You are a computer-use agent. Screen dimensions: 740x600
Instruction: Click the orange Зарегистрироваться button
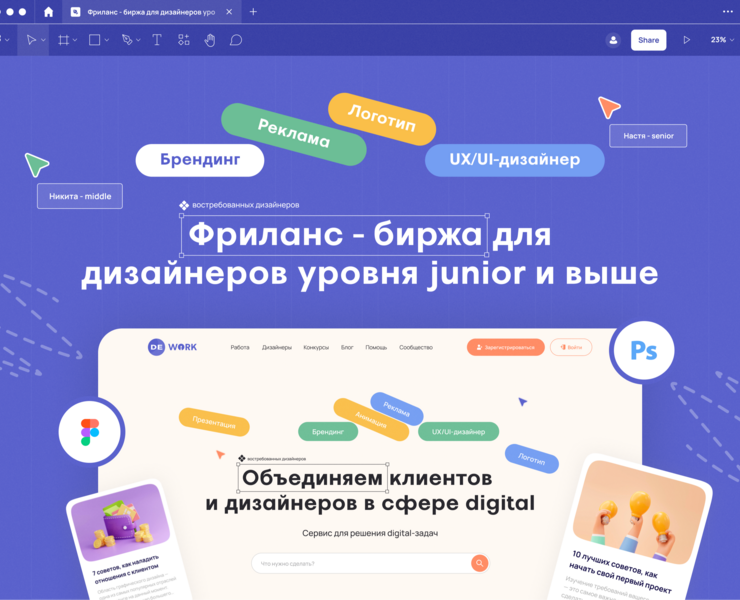(x=505, y=347)
